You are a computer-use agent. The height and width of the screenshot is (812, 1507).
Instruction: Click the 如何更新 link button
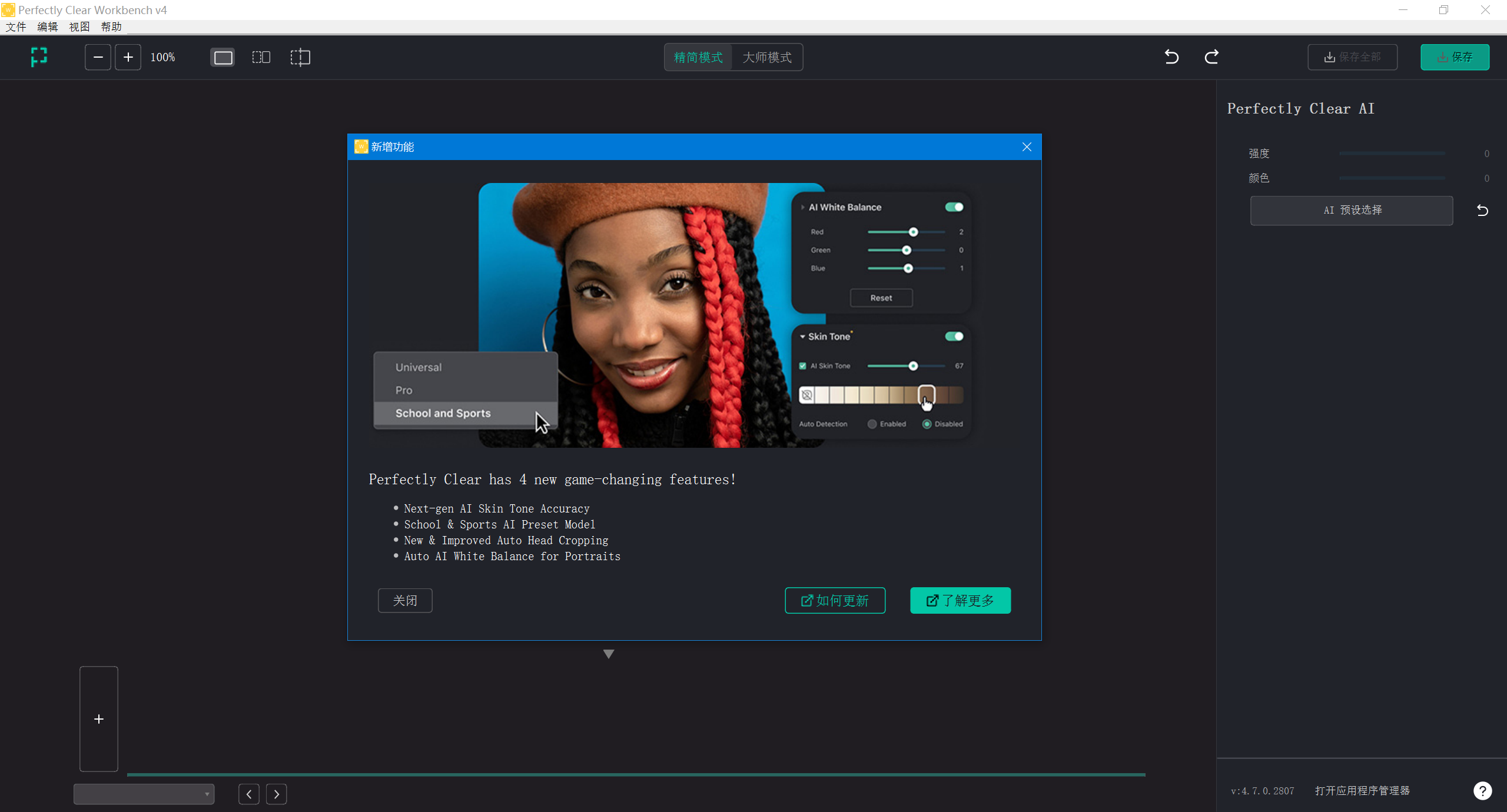click(835, 601)
